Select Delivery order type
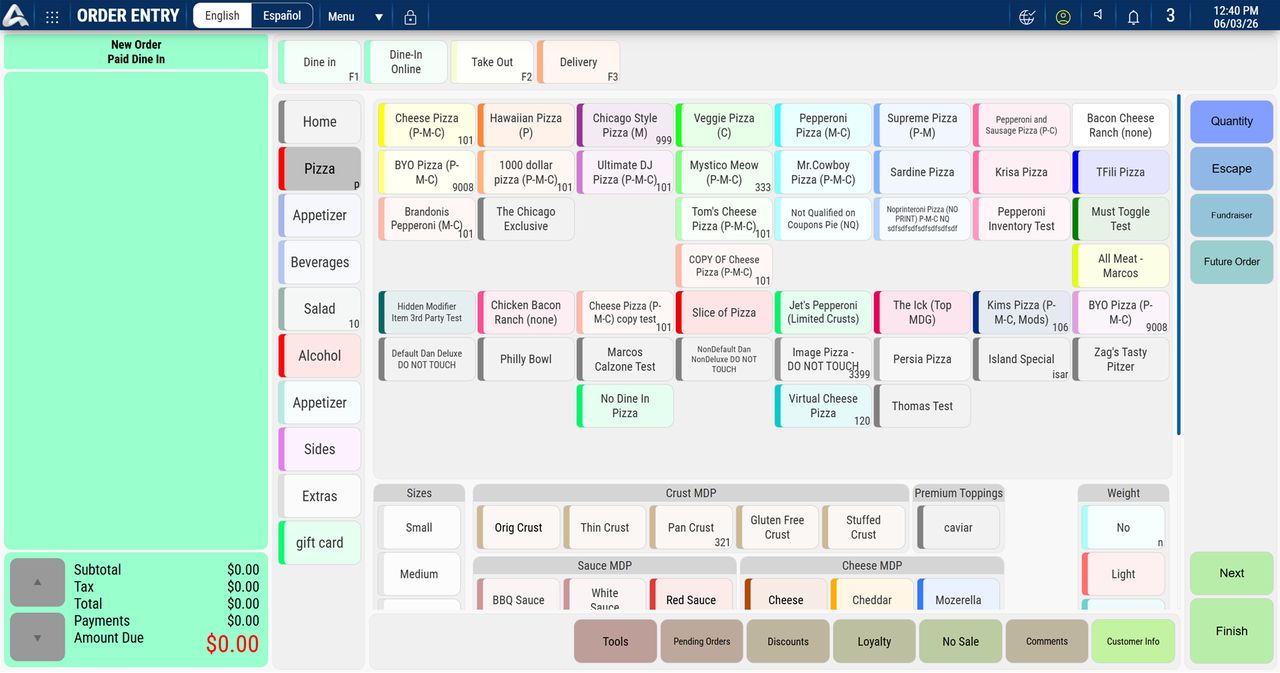This screenshot has width=1280, height=673. 578,62
